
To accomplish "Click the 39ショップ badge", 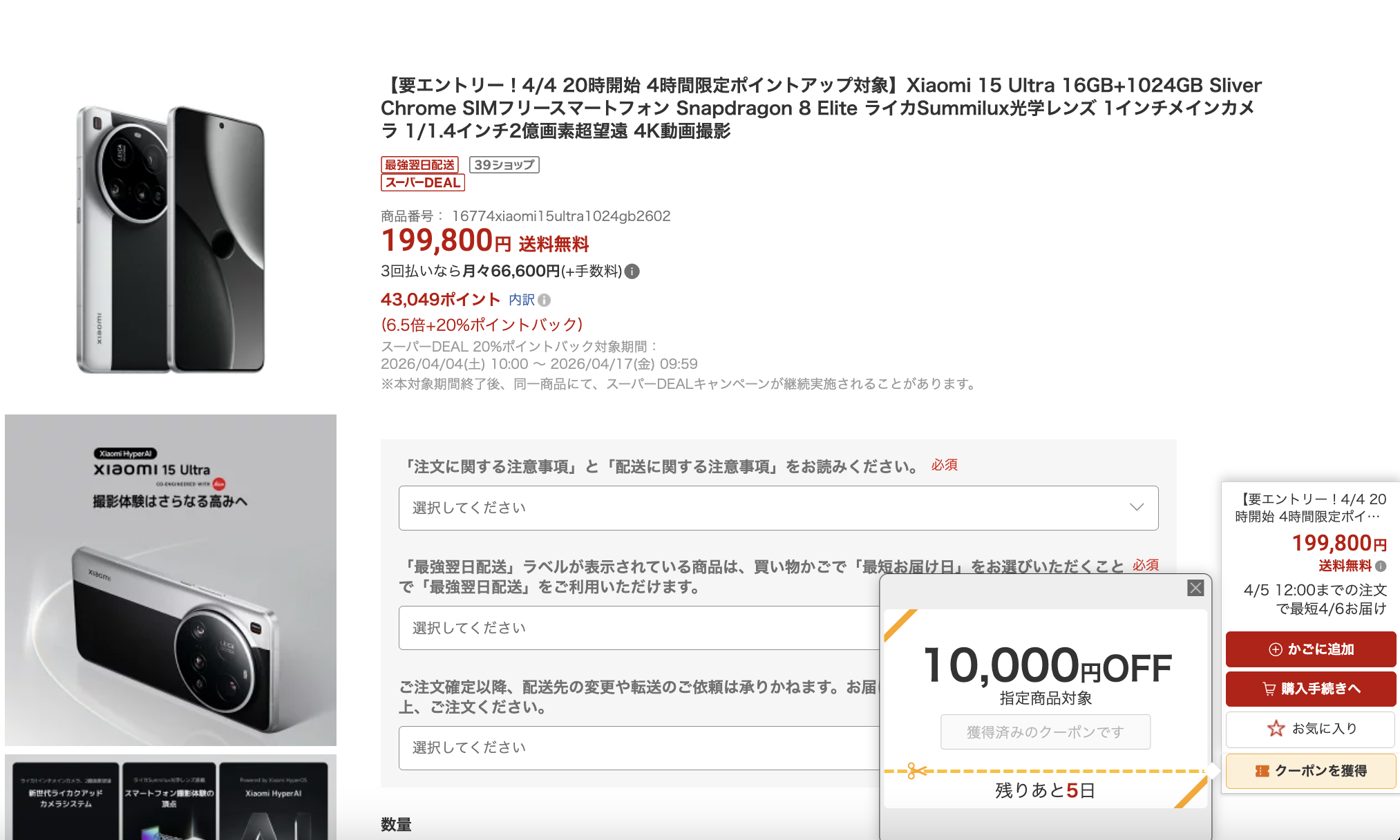I will pyautogui.click(x=504, y=164).
